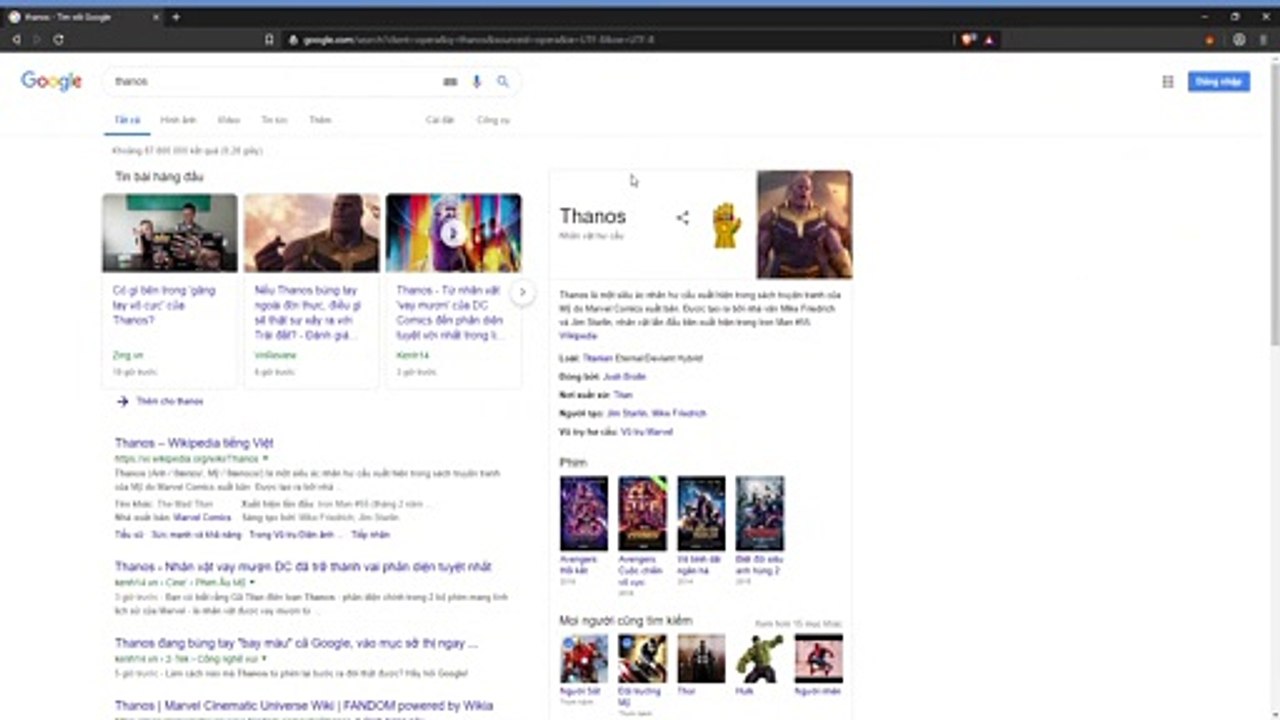Go to Google homepage via the logo

pyautogui.click(x=51, y=81)
